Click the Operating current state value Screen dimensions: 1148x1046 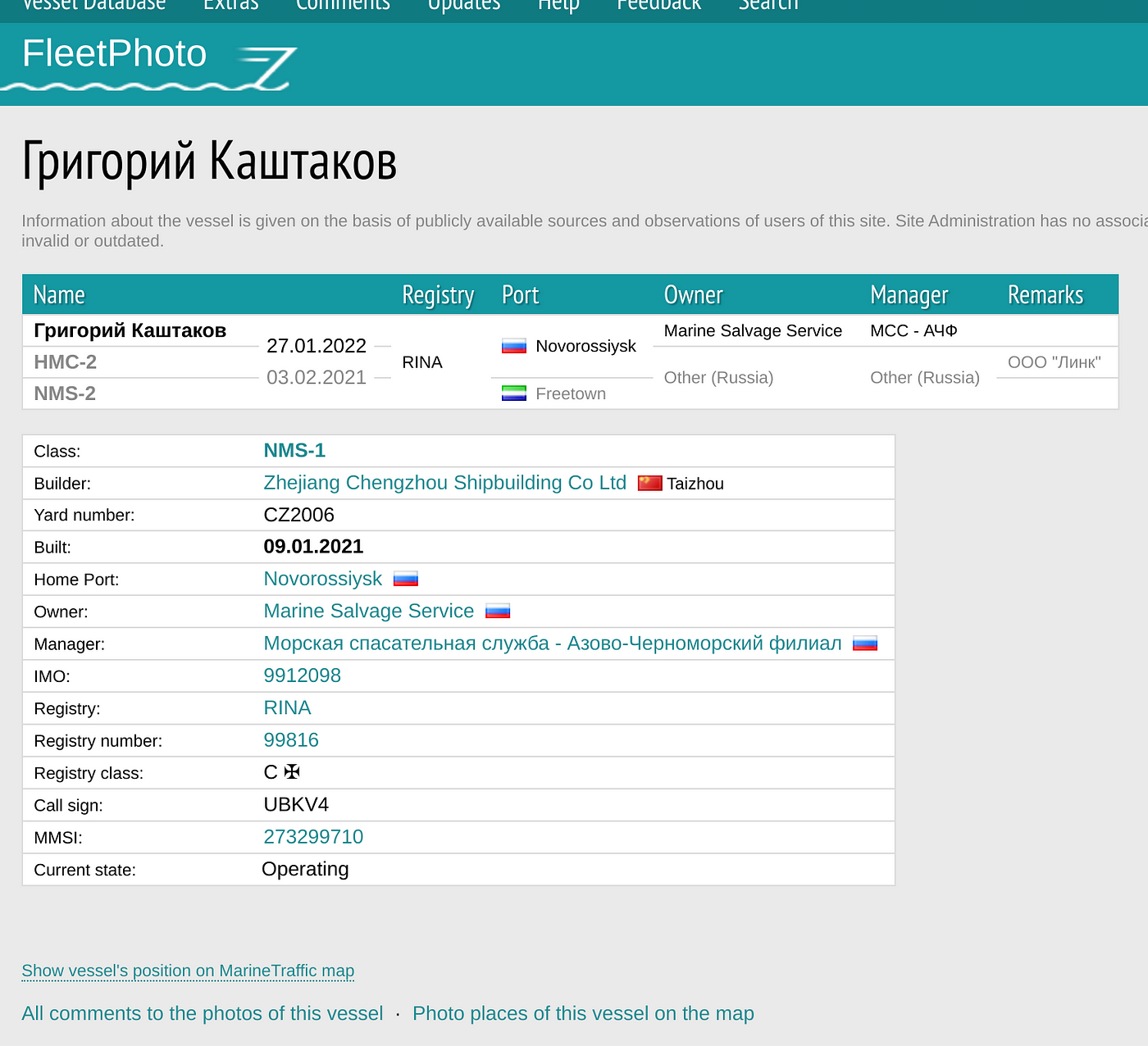(x=305, y=869)
